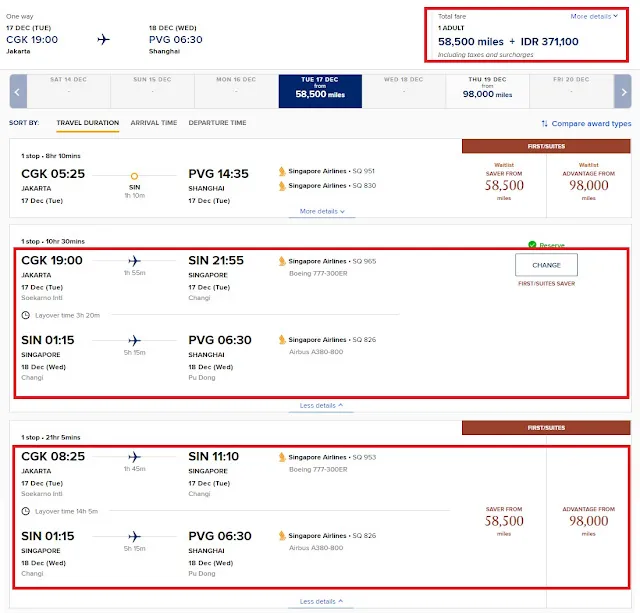Sort flights by Arrival Time
The image size is (640, 613).
[x=154, y=122]
